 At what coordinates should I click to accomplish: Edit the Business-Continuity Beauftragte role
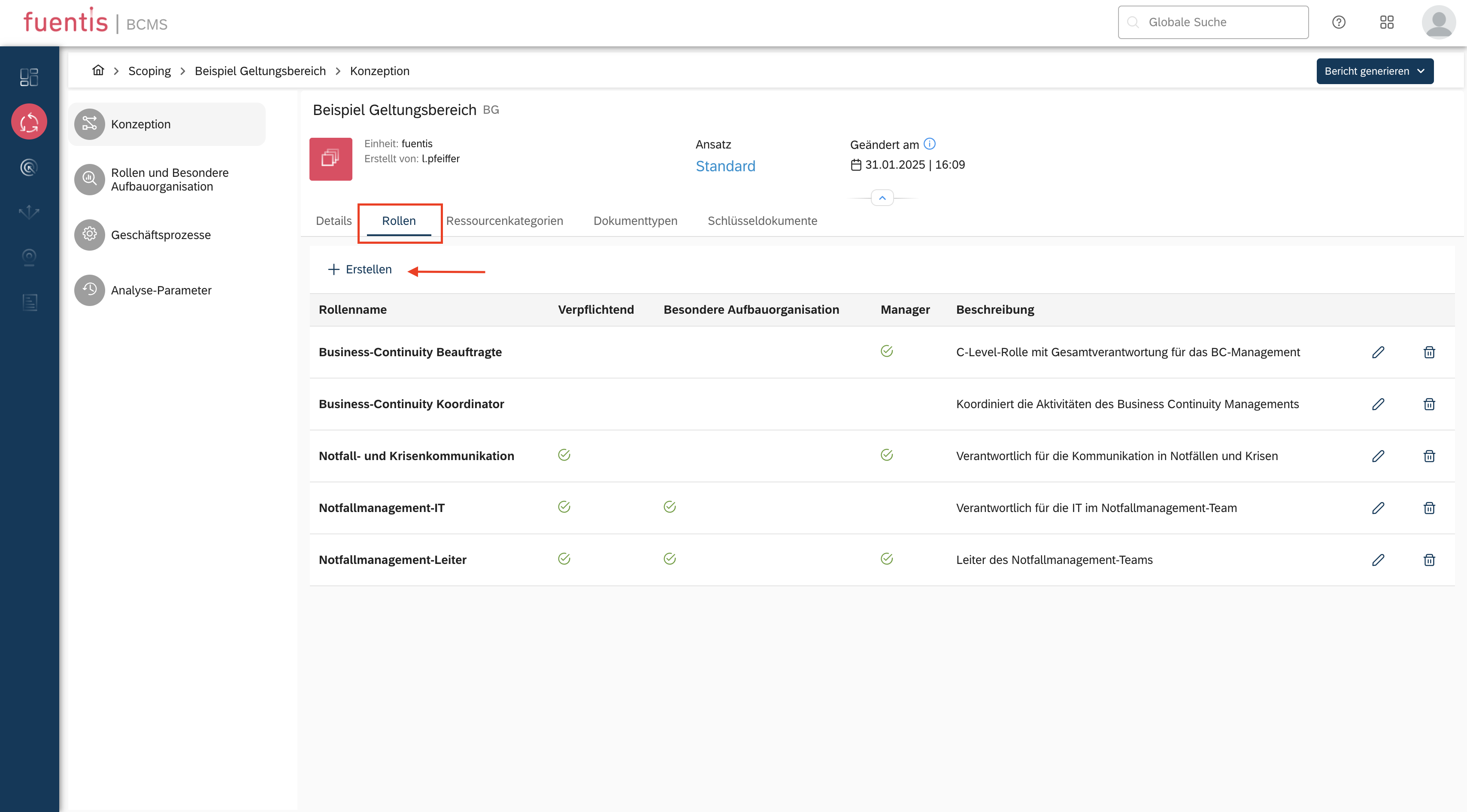pyautogui.click(x=1378, y=352)
